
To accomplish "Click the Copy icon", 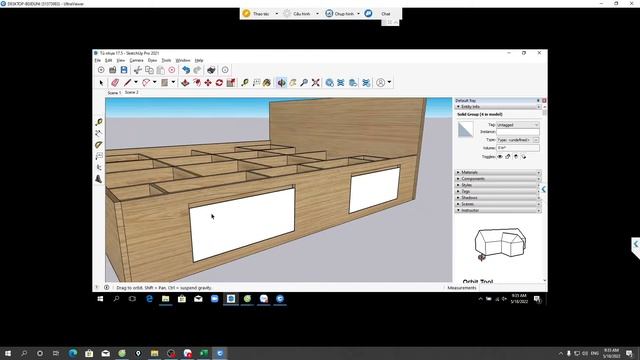I will 149,70.
